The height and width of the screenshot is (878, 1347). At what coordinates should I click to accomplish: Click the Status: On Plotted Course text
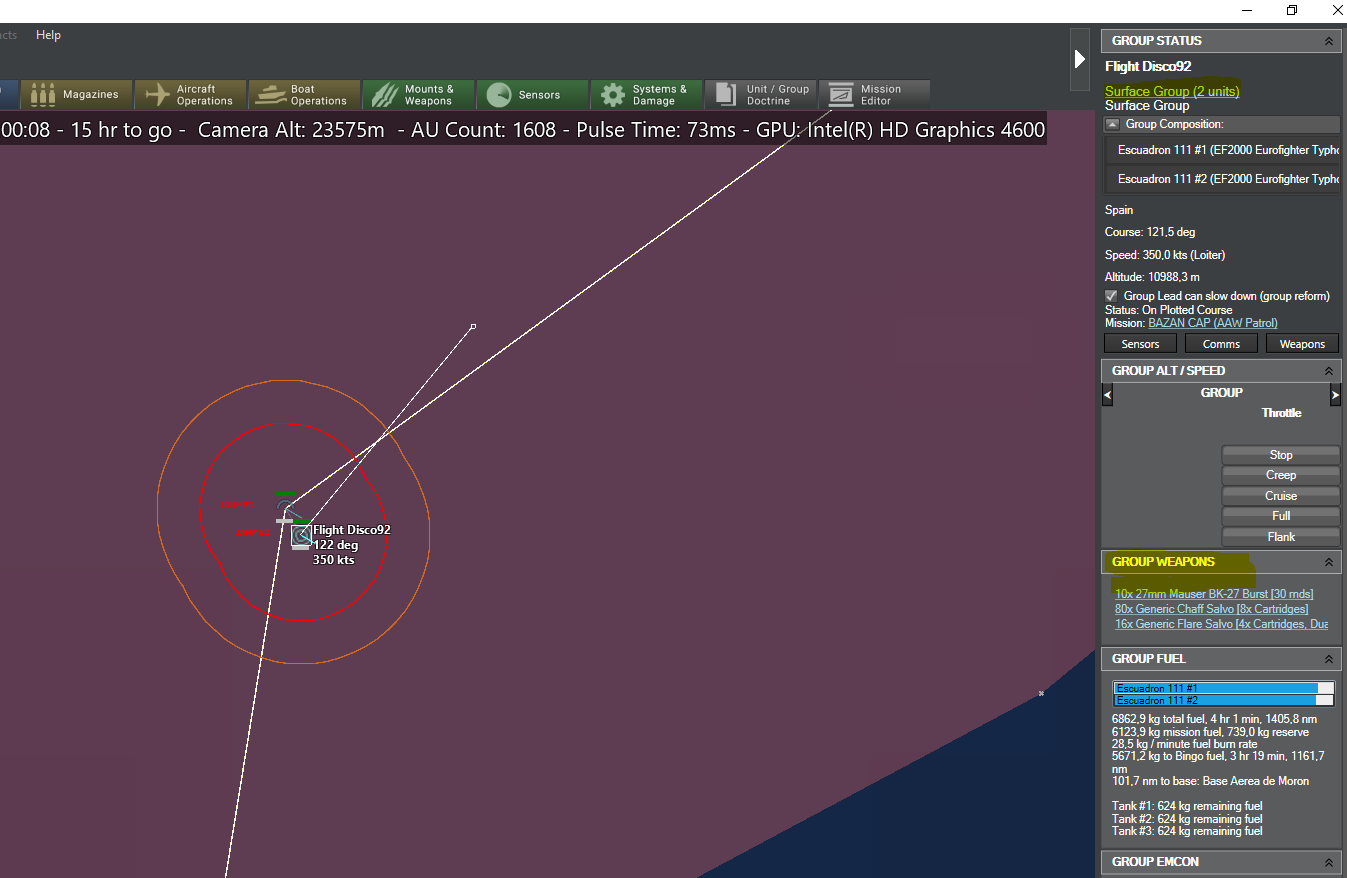tap(1169, 310)
